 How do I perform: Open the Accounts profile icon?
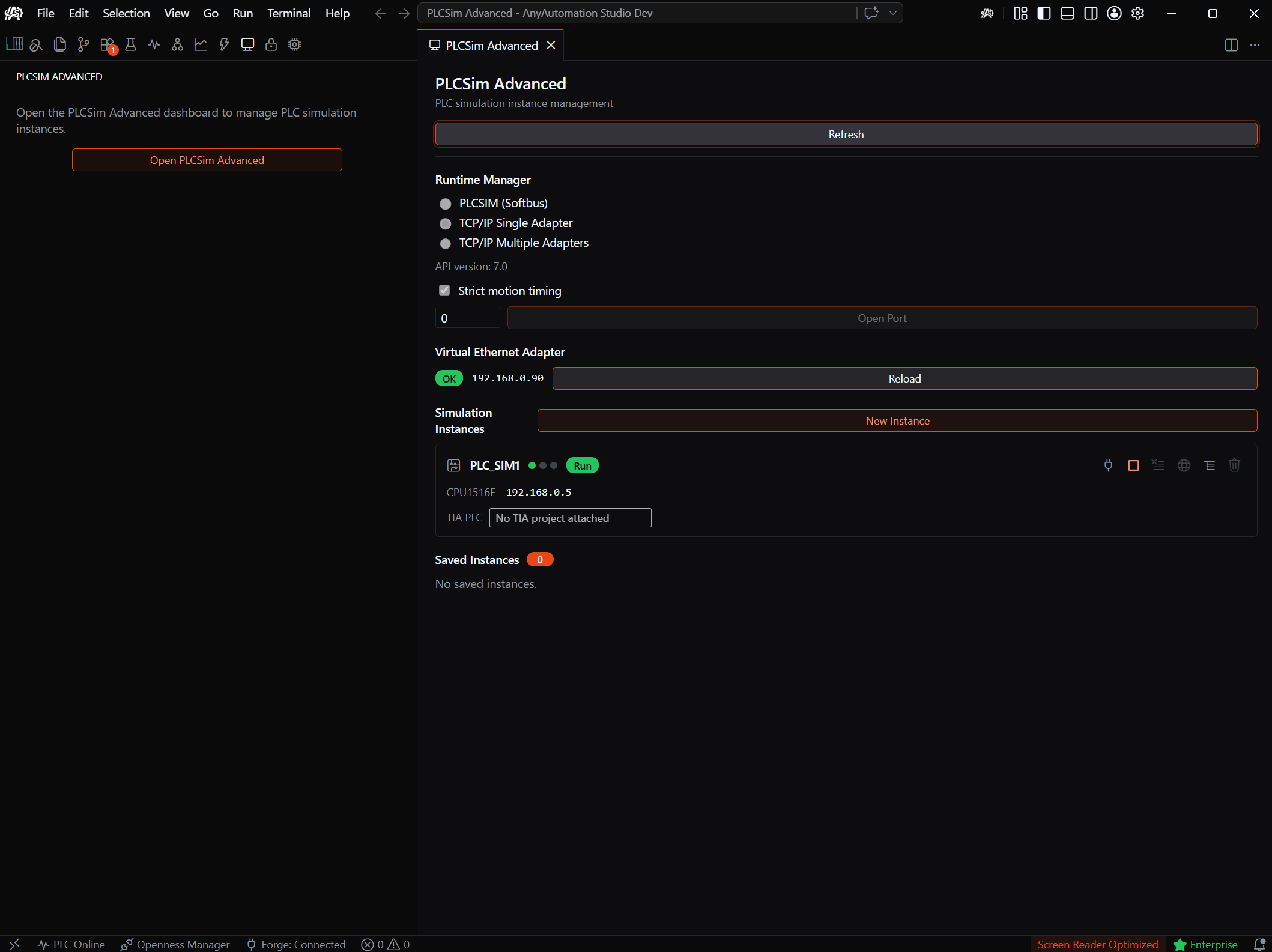1114,13
